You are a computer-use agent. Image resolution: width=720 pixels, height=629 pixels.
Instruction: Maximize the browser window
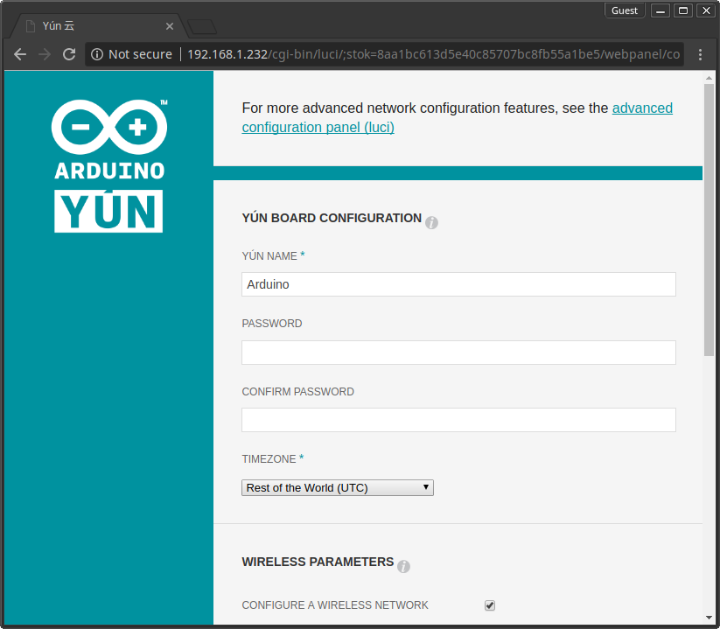click(683, 11)
